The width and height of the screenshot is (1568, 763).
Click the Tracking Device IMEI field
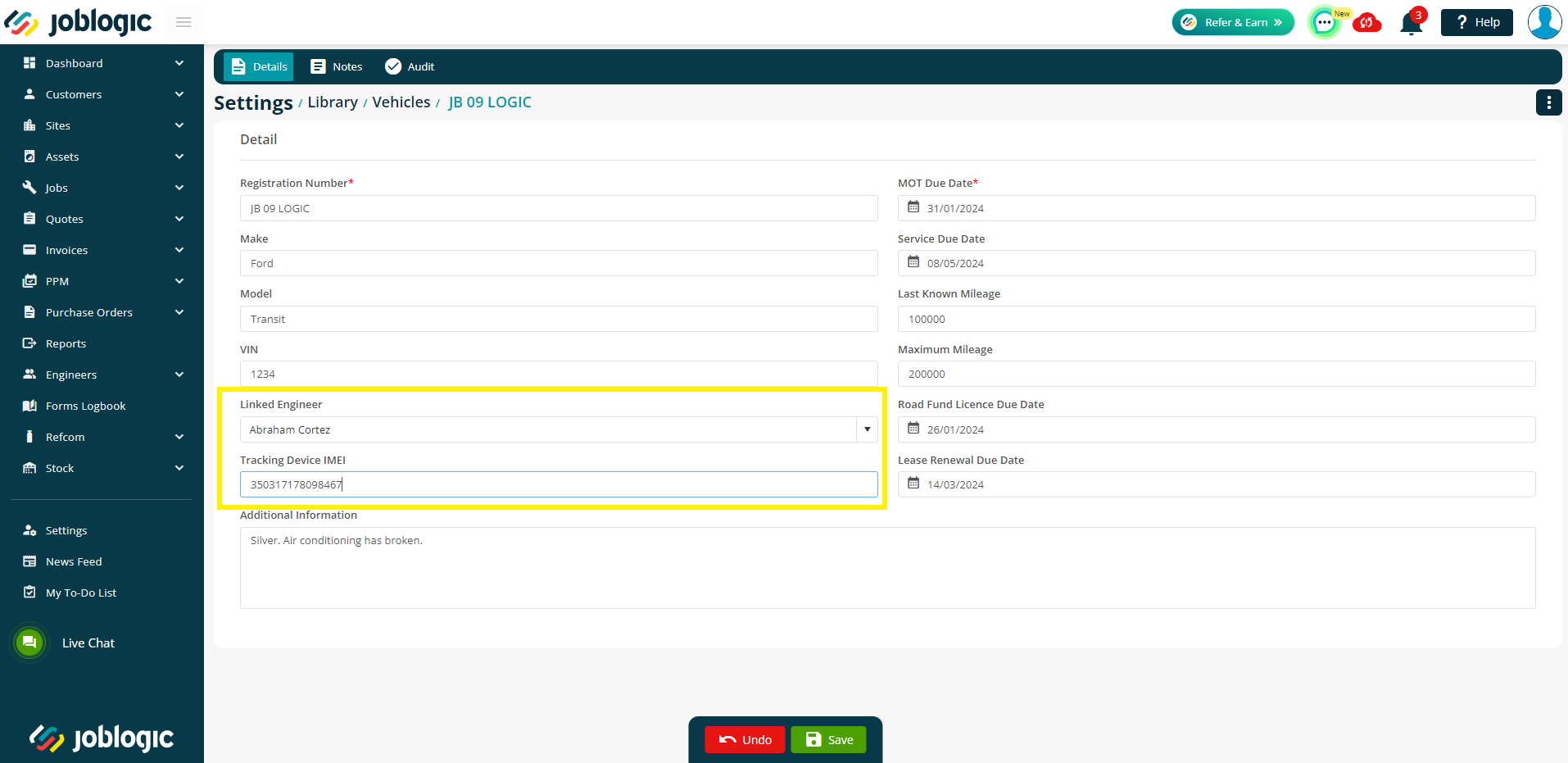point(559,484)
